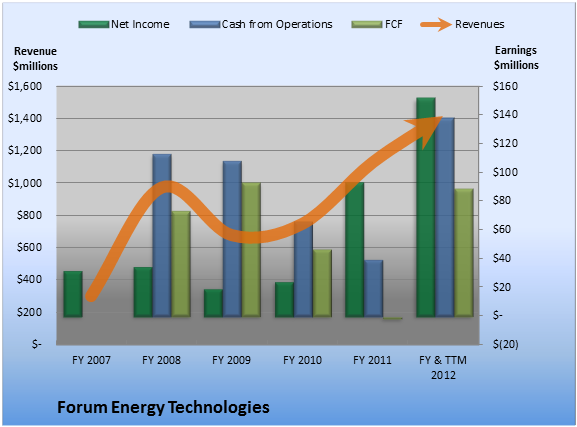Select the 'Cash from Operations' legend label
577x427 pixels.
(277, 24)
